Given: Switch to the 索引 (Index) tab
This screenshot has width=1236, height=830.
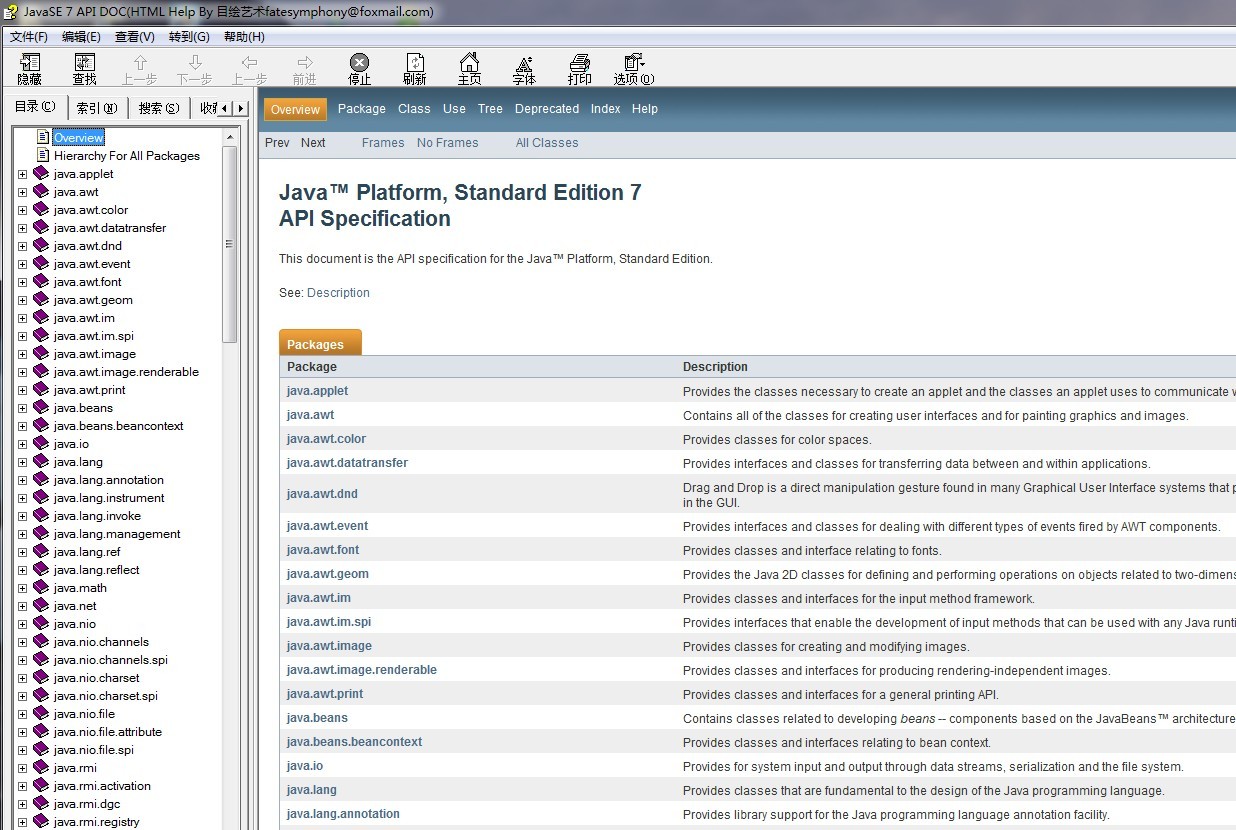Looking at the screenshot, I should pos(97,108).
